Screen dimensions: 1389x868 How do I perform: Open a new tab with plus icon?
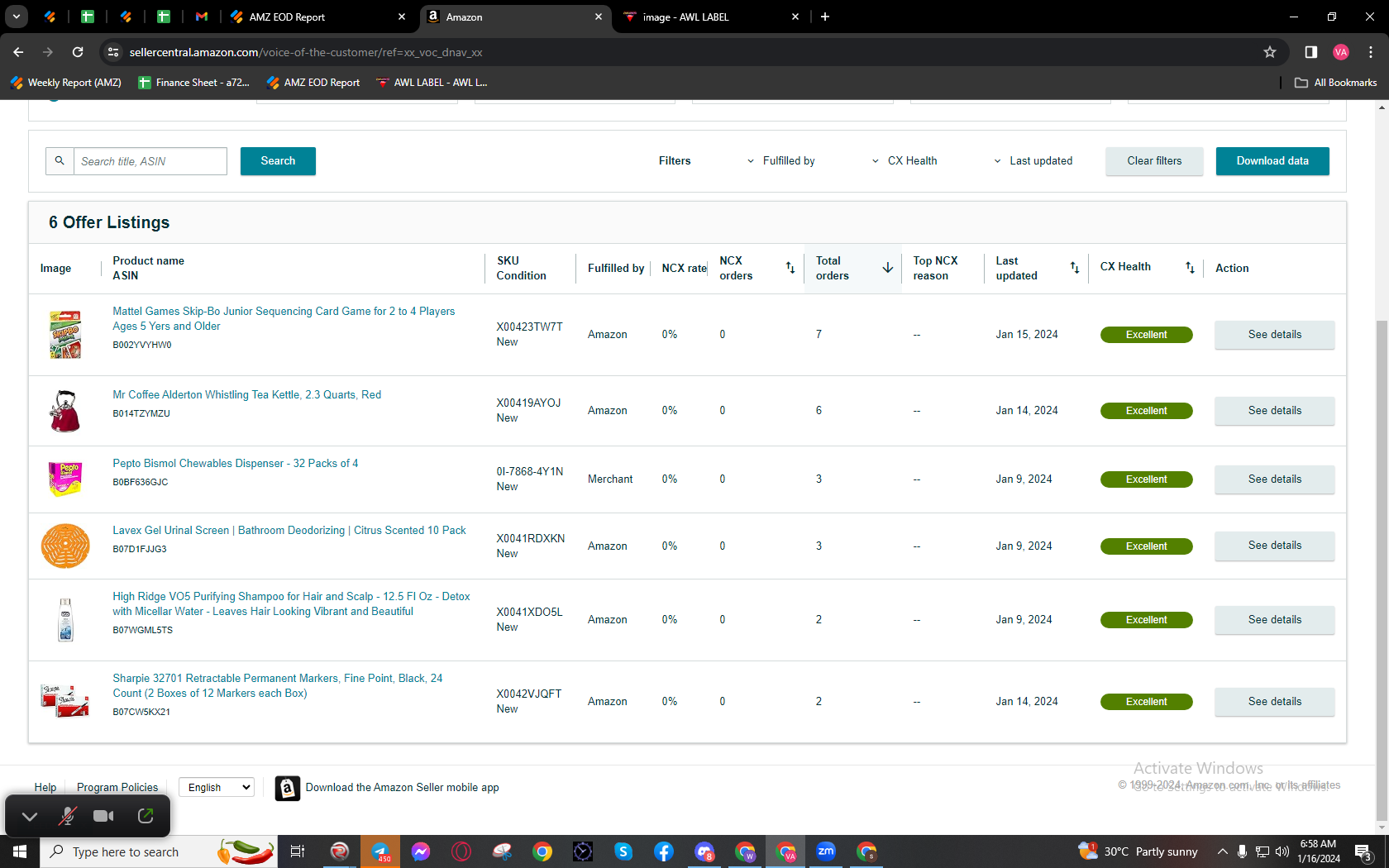click(x=825, y=17)
